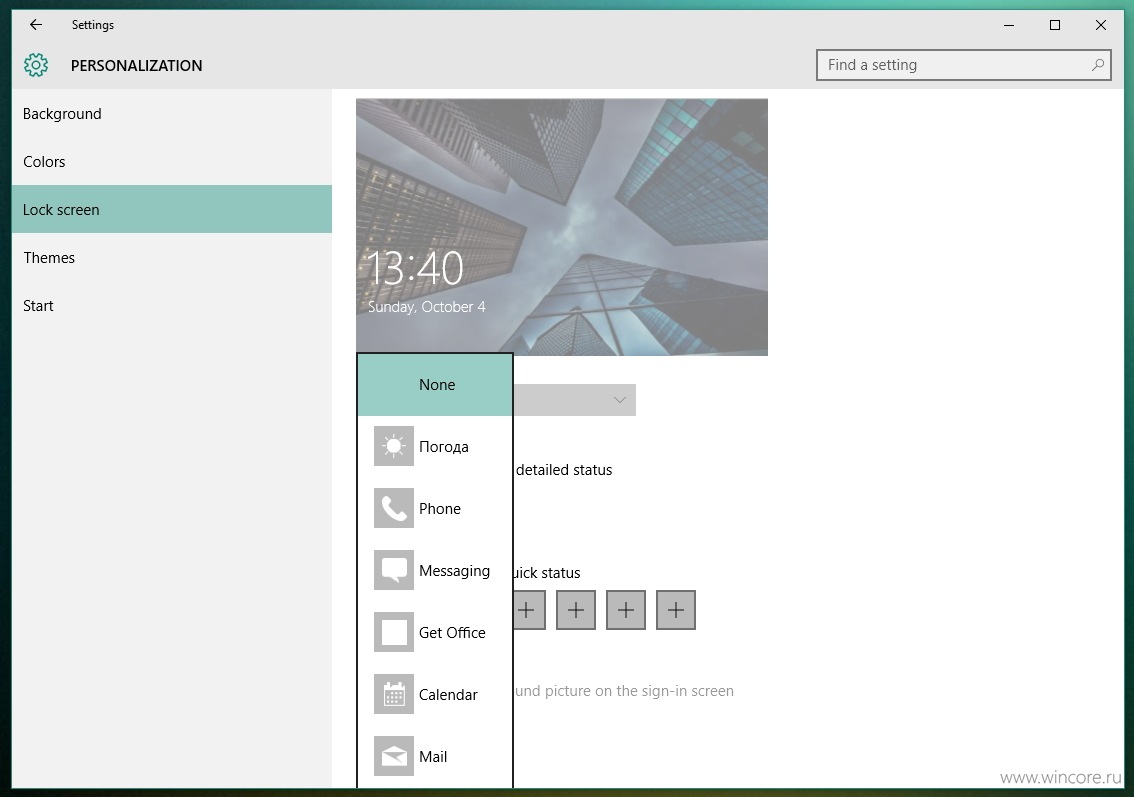Click the Messaging label in list
1134x797 pixels.
tap(454, 571)
